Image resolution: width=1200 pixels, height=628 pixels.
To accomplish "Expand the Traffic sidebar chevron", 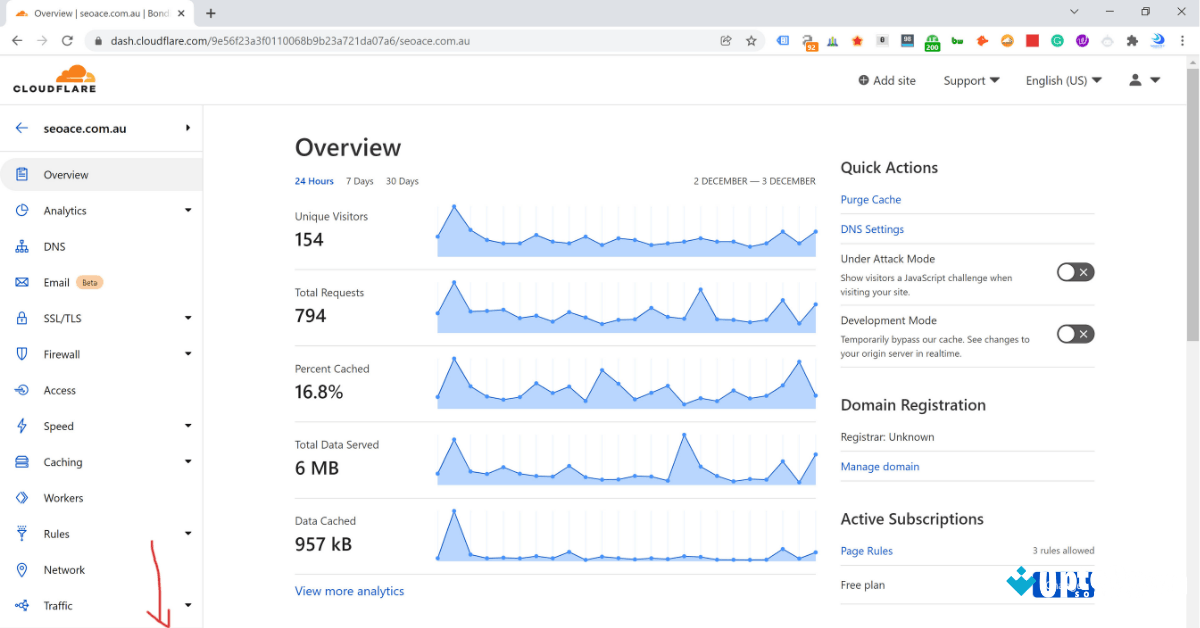I will pyautogui.click(x=187, y=605).
